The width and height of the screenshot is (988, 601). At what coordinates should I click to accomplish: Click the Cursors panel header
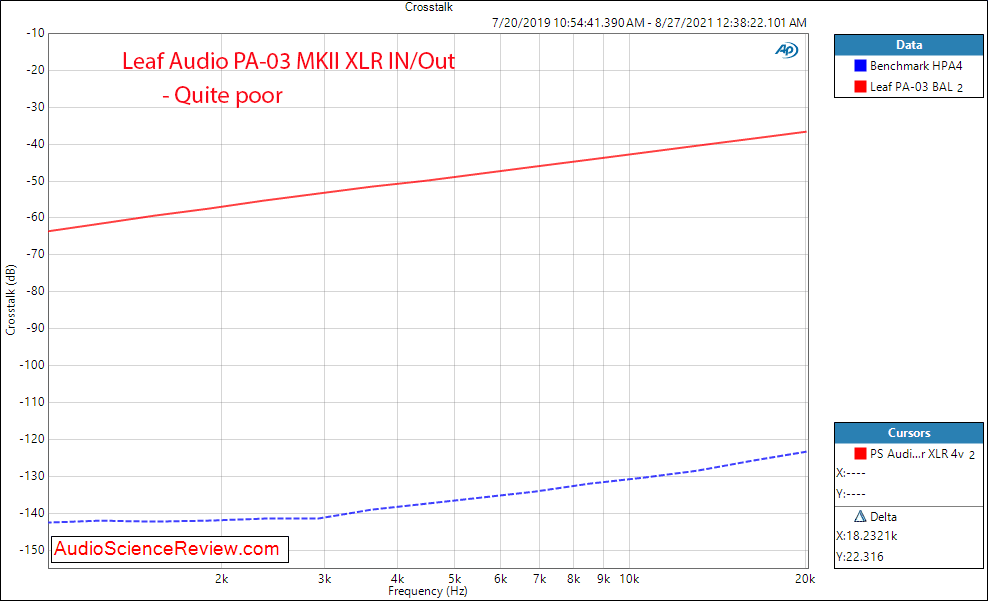click(909, 433)
